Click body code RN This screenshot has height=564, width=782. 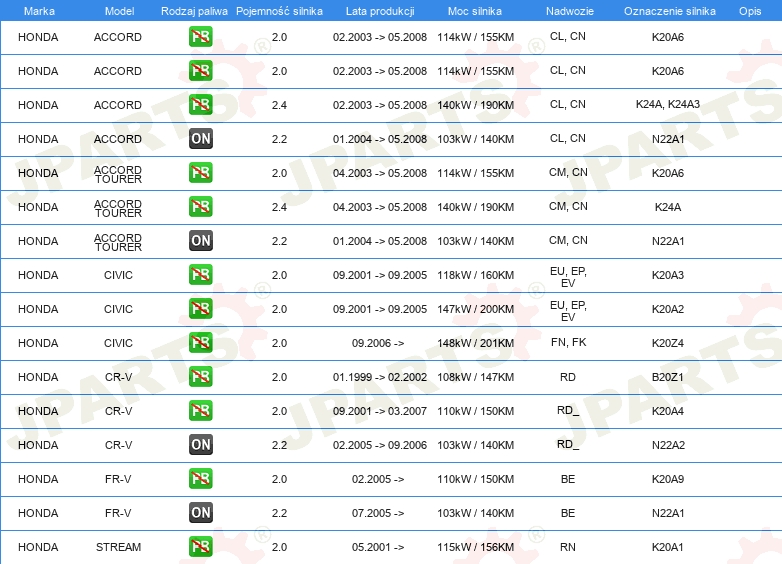[568, 547]
